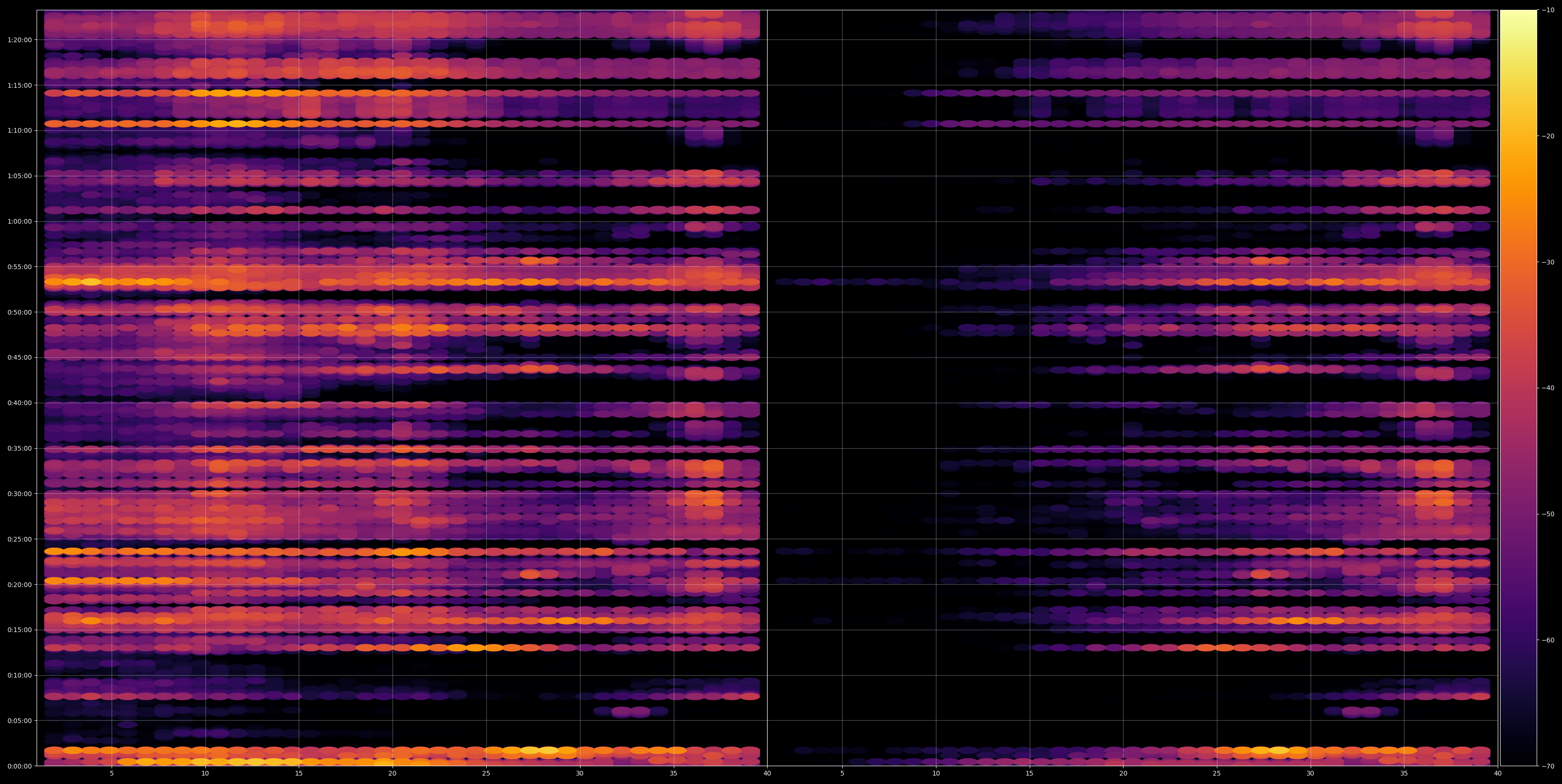Click the colorbar tick label −30
The height and width of the screenshot is (784, 1562).
[x=1548, y=263]
